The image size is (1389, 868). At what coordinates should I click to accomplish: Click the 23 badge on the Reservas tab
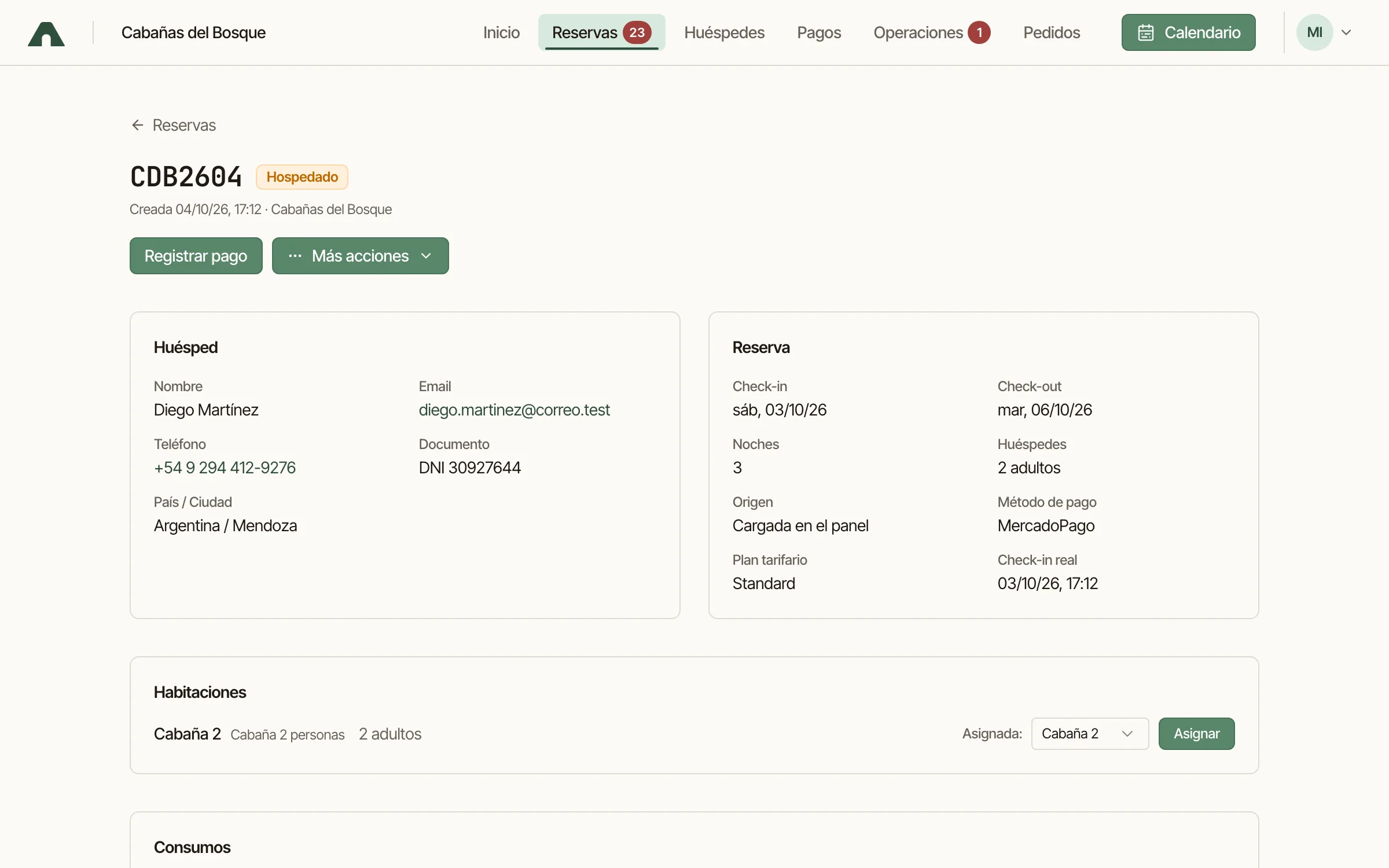[x=637, y=32]
